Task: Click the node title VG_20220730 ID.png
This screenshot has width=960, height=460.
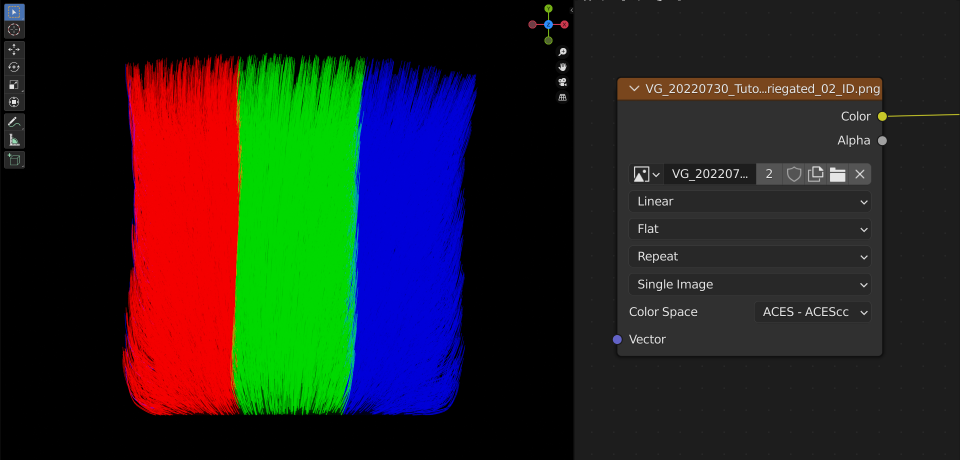Action: click(x=762, y=89)
